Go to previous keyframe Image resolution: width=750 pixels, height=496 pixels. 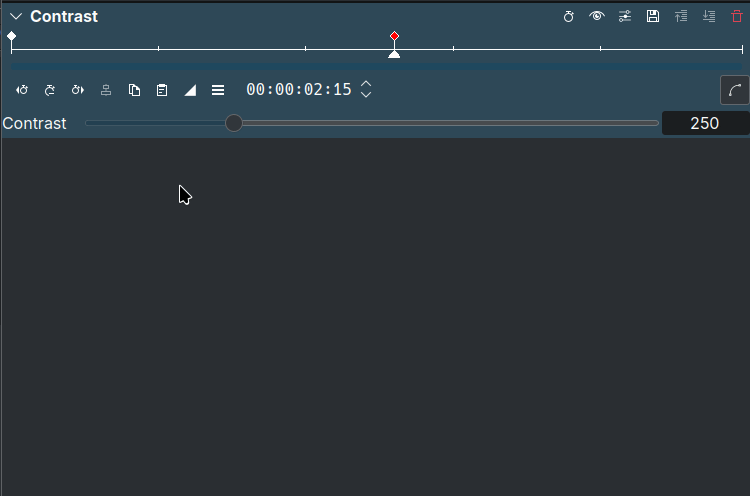pos(22,90)
